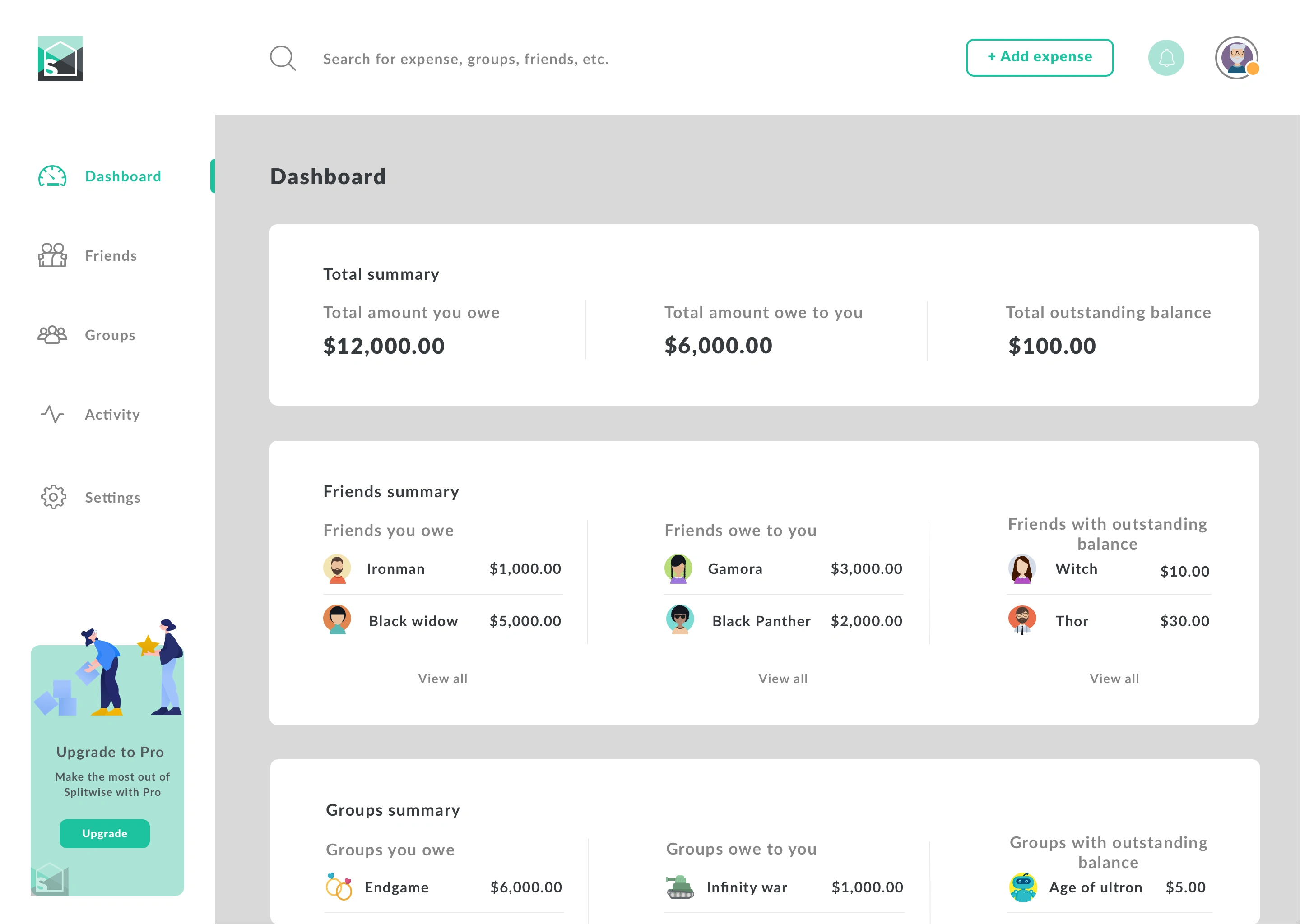Image resolution: width=1300 pixels, height=924 pixels.
Task: View all friends you owe
Action: click(443, 678)
